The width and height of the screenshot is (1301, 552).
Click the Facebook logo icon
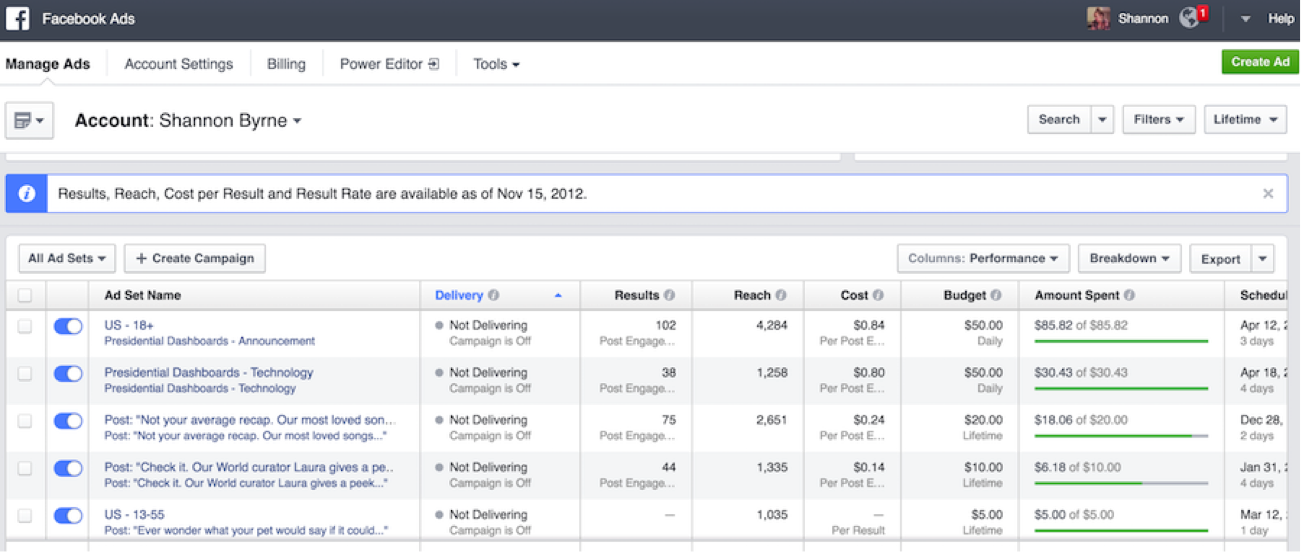17,18
